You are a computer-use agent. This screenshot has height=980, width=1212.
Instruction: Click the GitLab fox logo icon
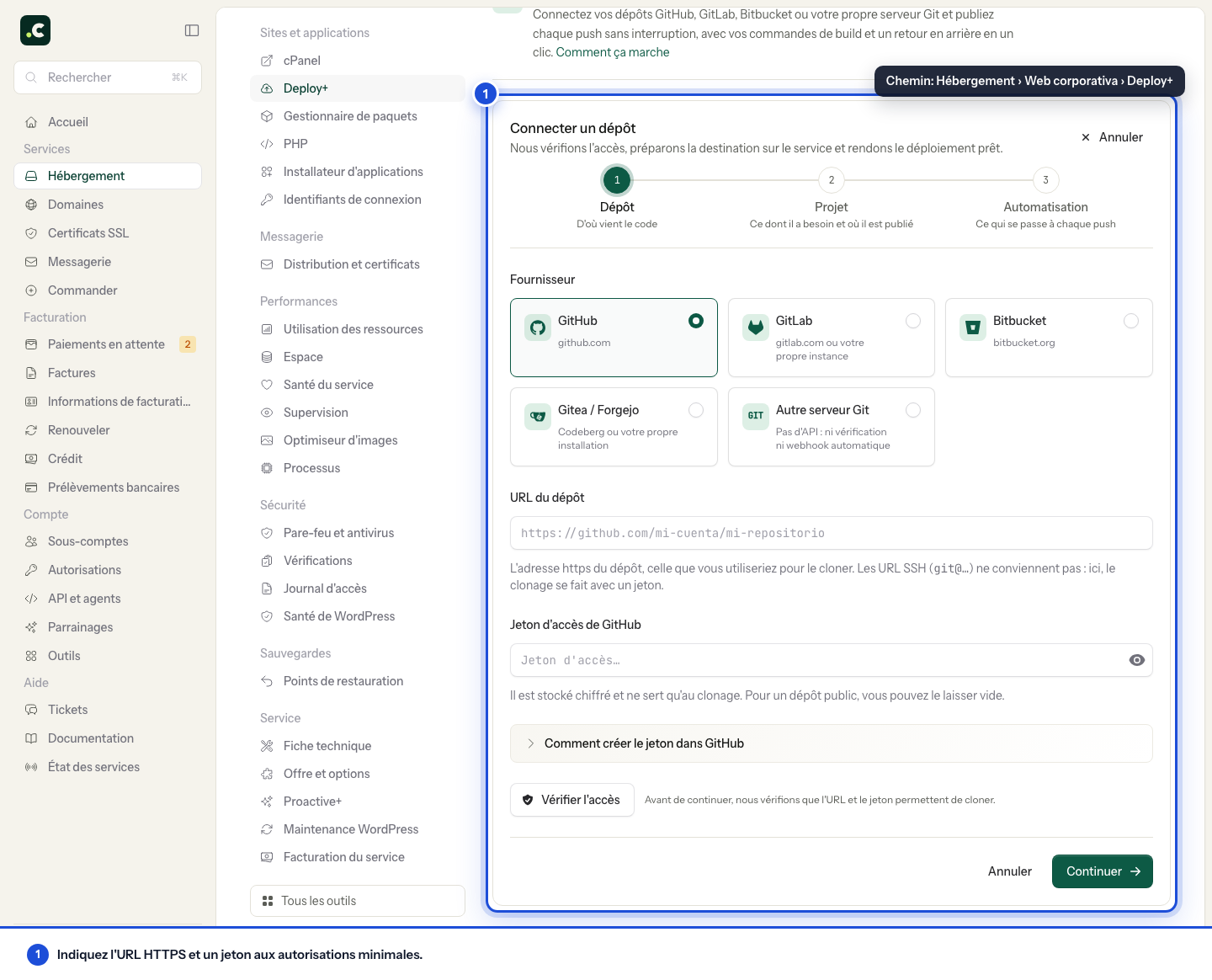[x=756, y=328]
